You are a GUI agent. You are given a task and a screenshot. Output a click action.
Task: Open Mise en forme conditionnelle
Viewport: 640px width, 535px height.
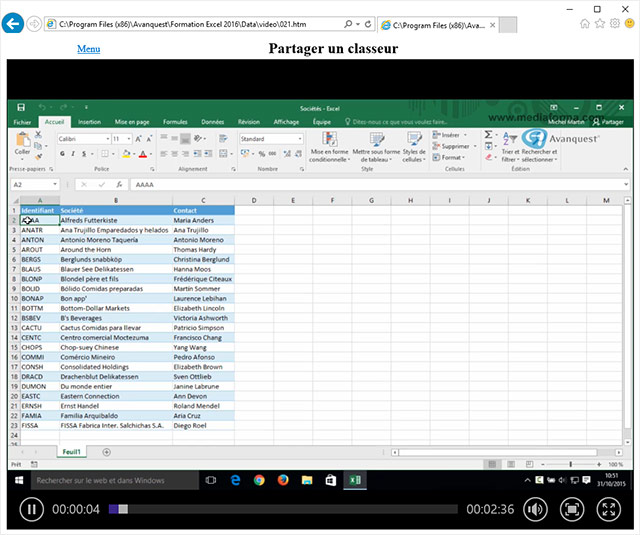(329, 147)
